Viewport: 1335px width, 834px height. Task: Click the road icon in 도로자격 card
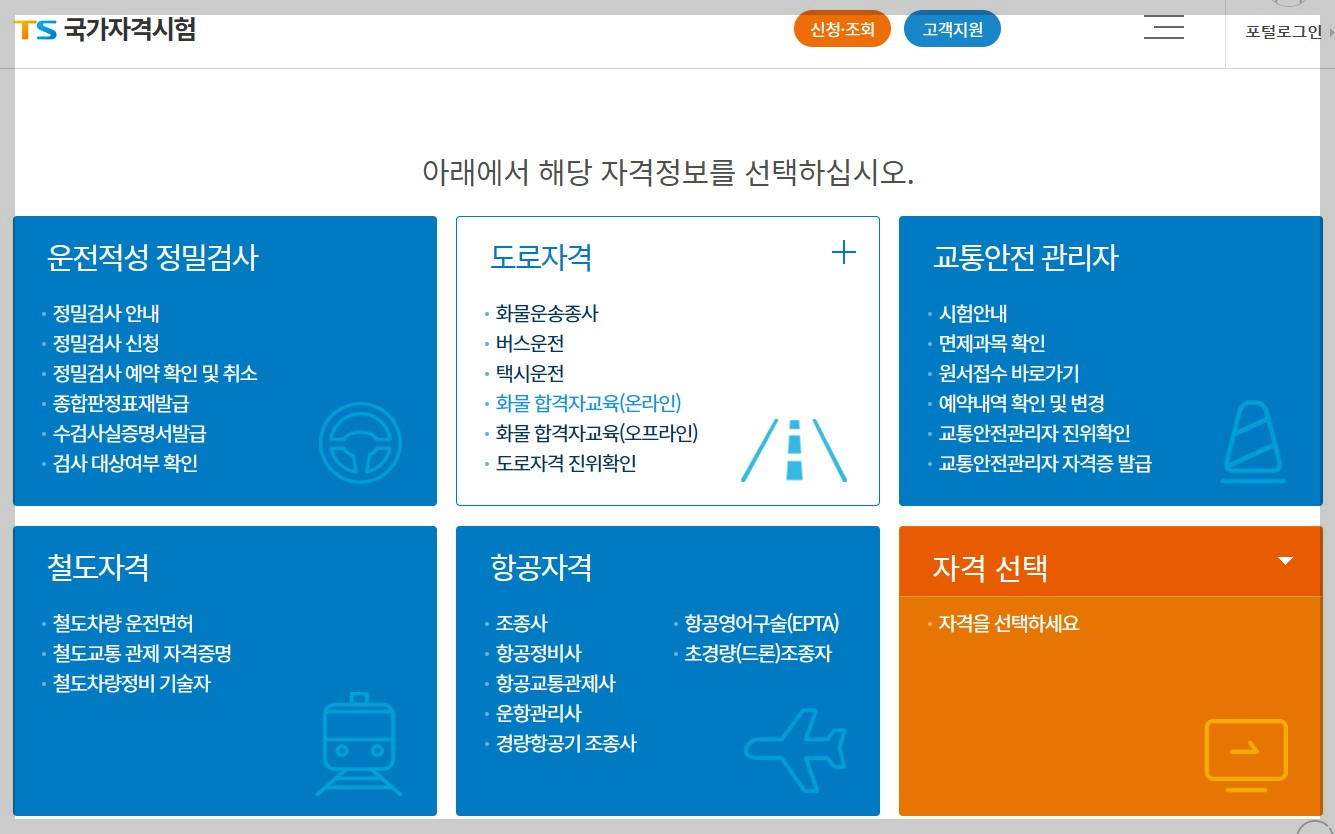pos(794,450)
